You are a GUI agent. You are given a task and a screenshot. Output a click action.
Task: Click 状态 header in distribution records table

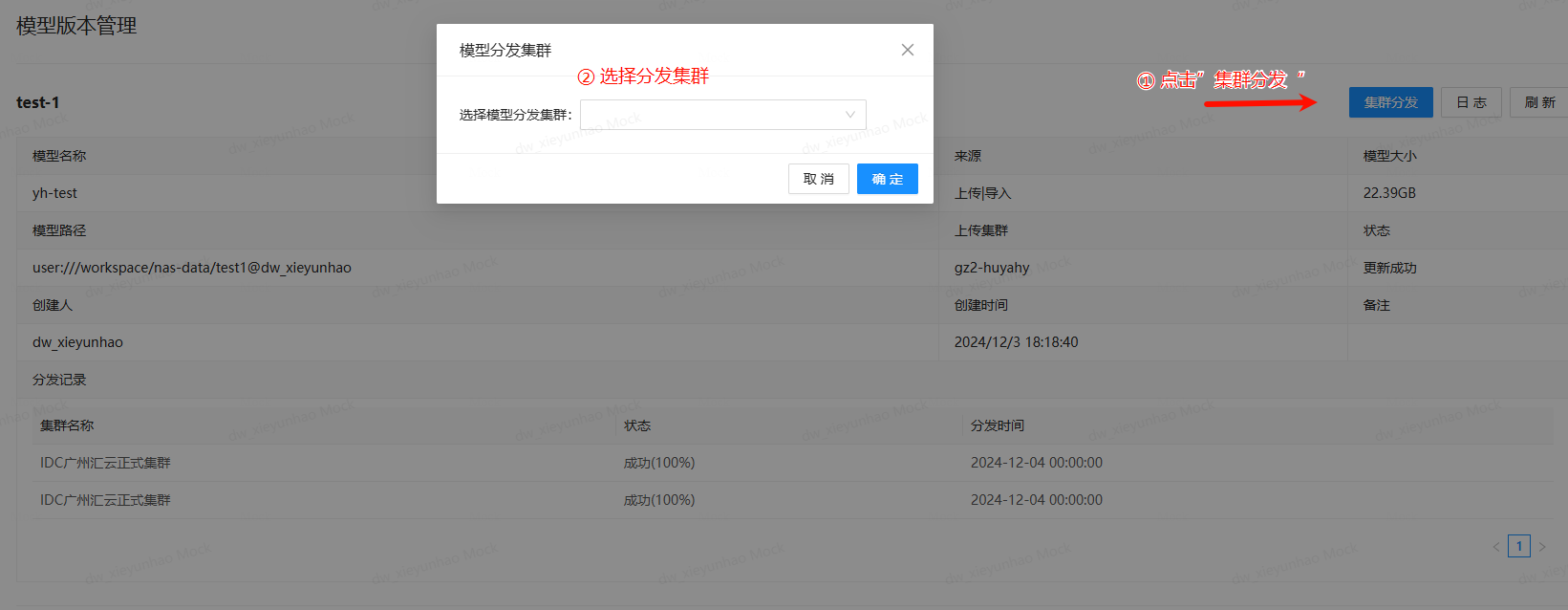pos(637,425)
